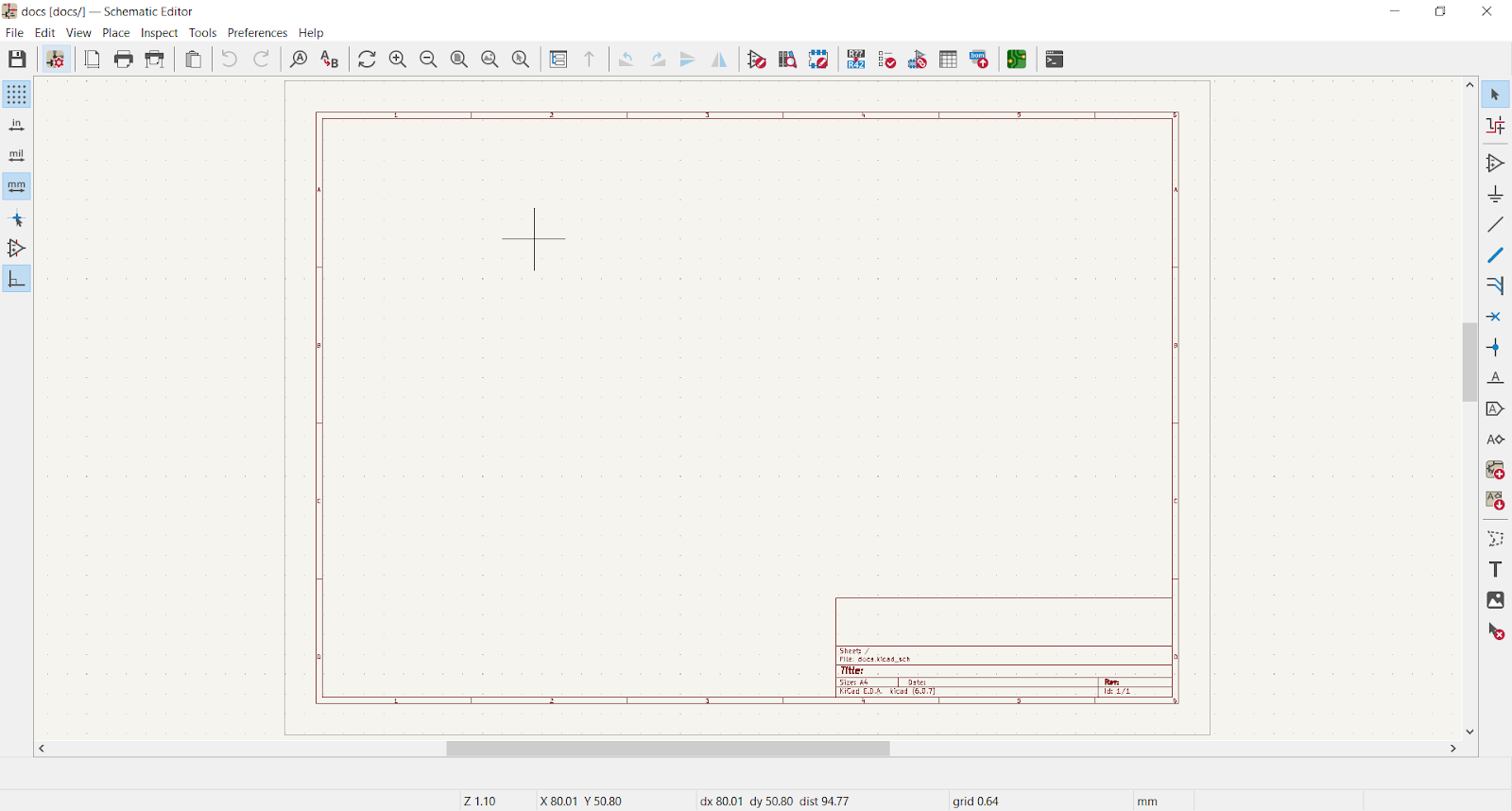Image resolution: width=1512 pixels, height=811 pixels.
Task: Select the Add Junction tool
Action: (x=1495, y=347)
